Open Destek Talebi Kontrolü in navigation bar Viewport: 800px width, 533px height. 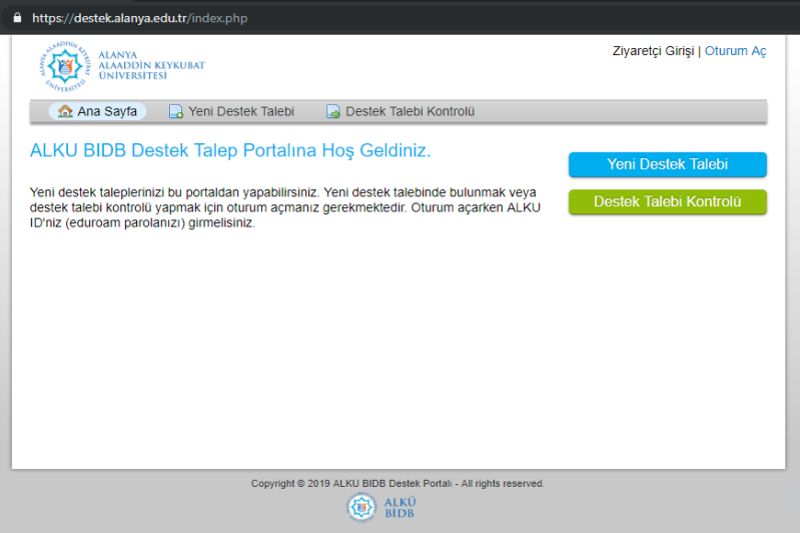tap(401, 111)
